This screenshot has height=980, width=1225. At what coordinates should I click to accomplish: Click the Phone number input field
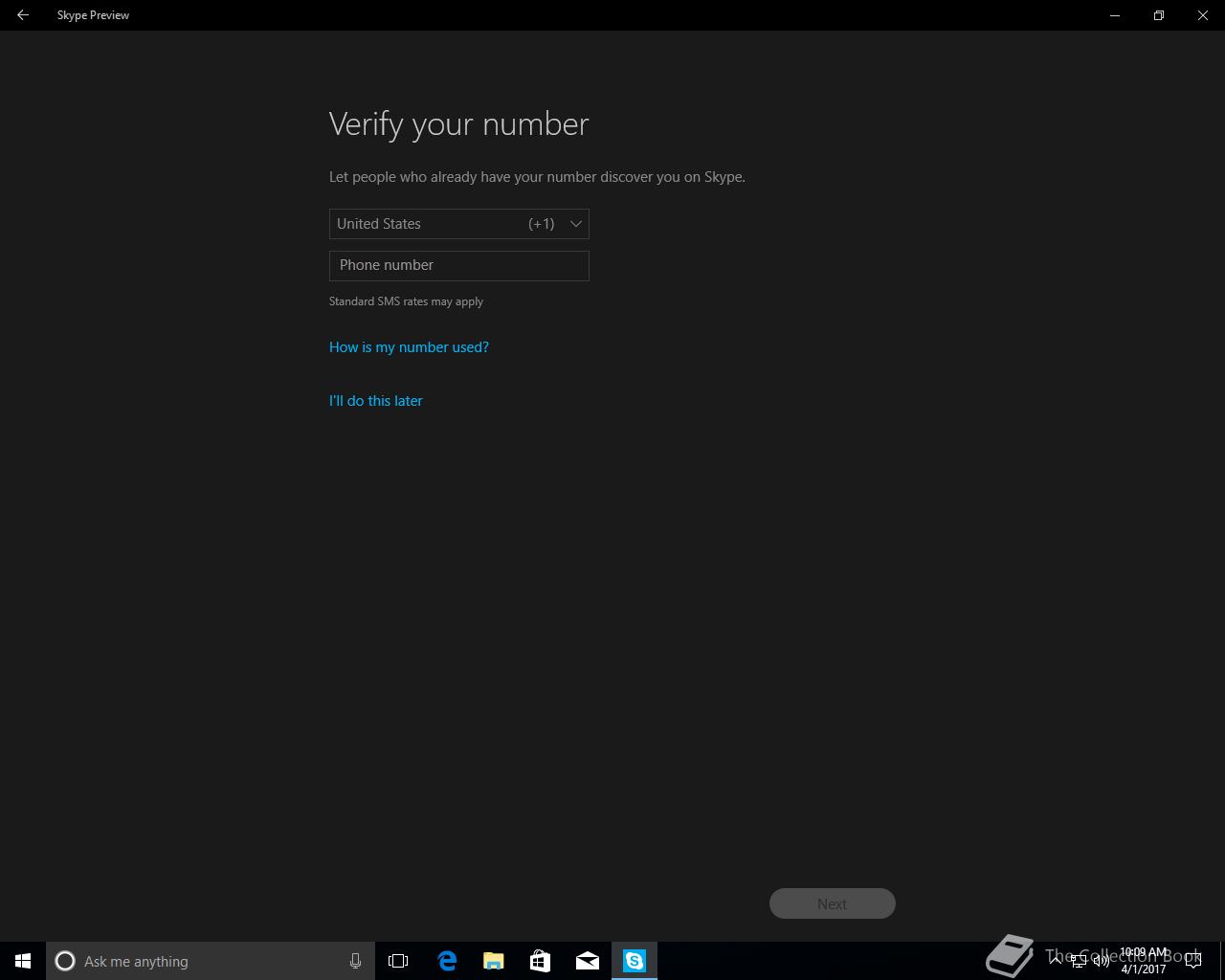(x=458, y=266)
